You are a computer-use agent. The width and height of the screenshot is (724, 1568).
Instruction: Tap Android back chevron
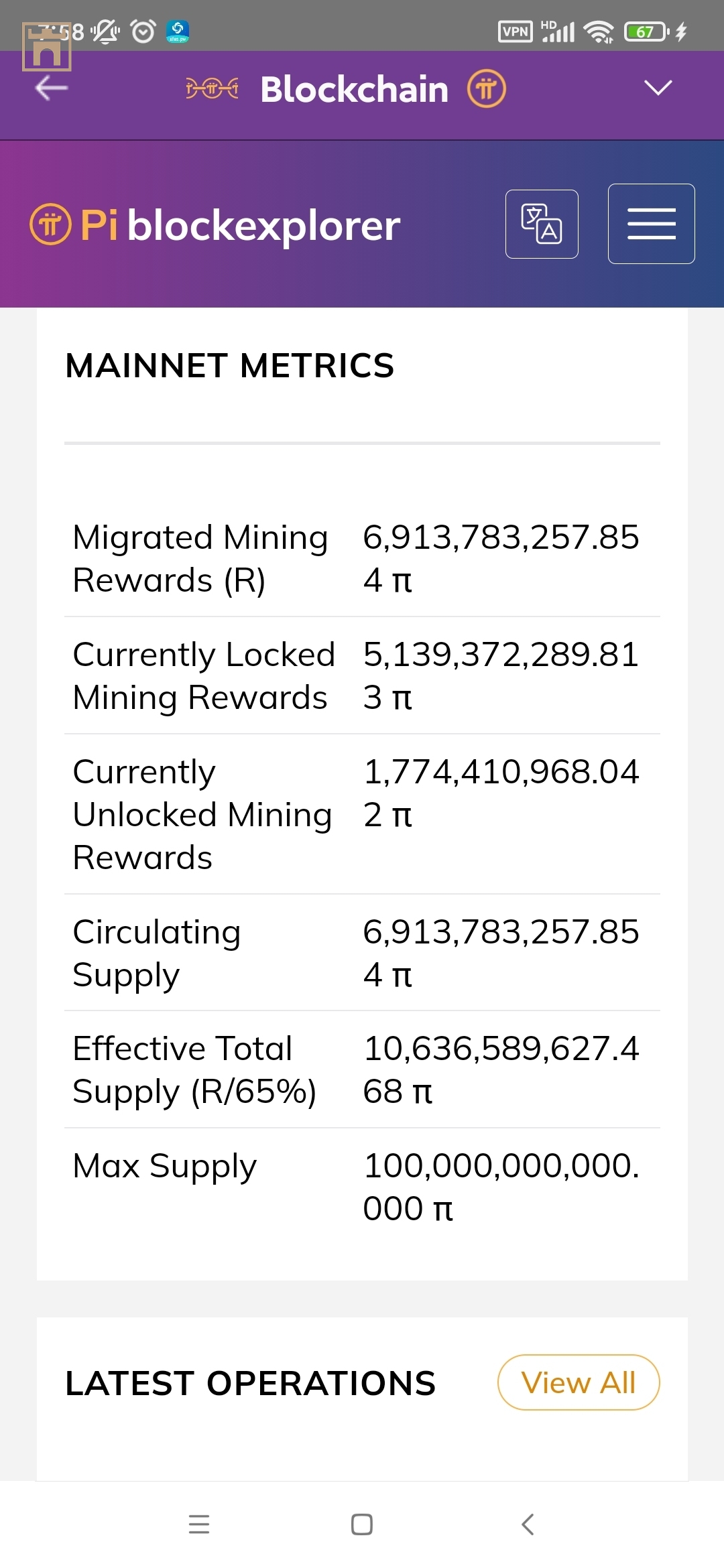pyautogui.click(x=528, y=1524)
